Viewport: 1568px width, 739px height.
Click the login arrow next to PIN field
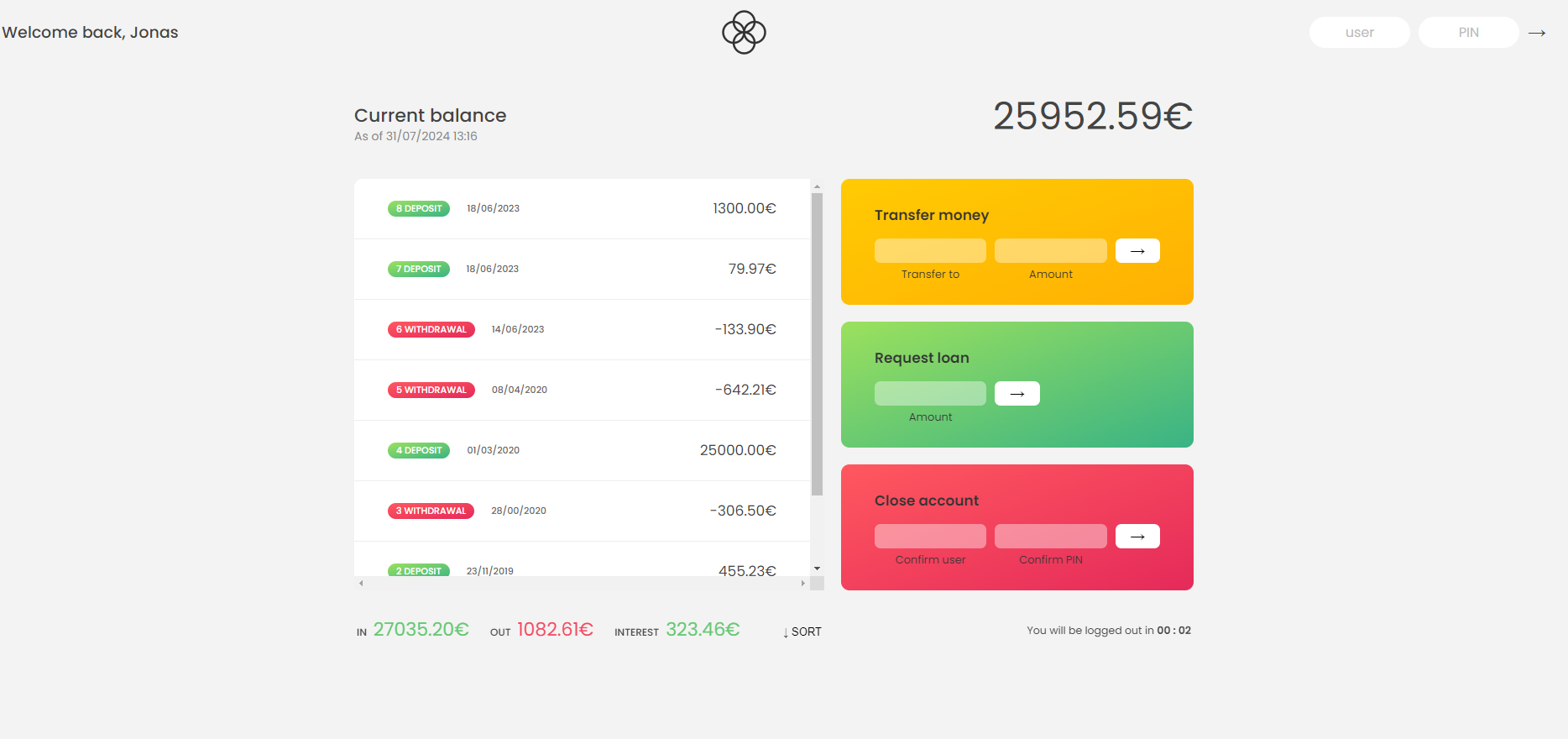point(1537,33)
